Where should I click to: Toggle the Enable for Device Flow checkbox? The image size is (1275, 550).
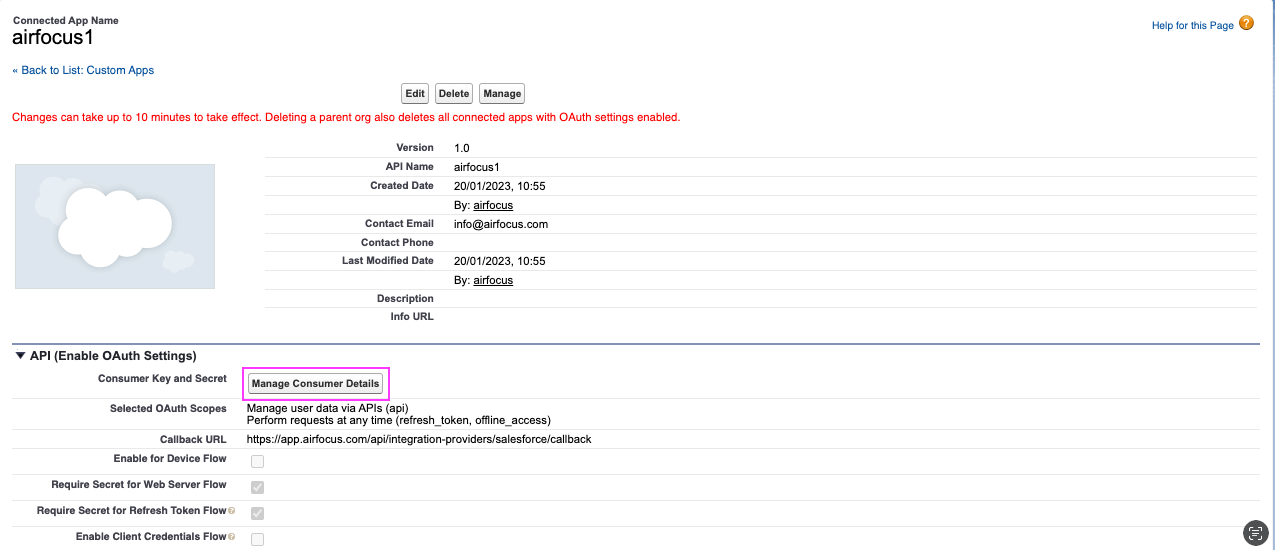click(x=258, y=461)
